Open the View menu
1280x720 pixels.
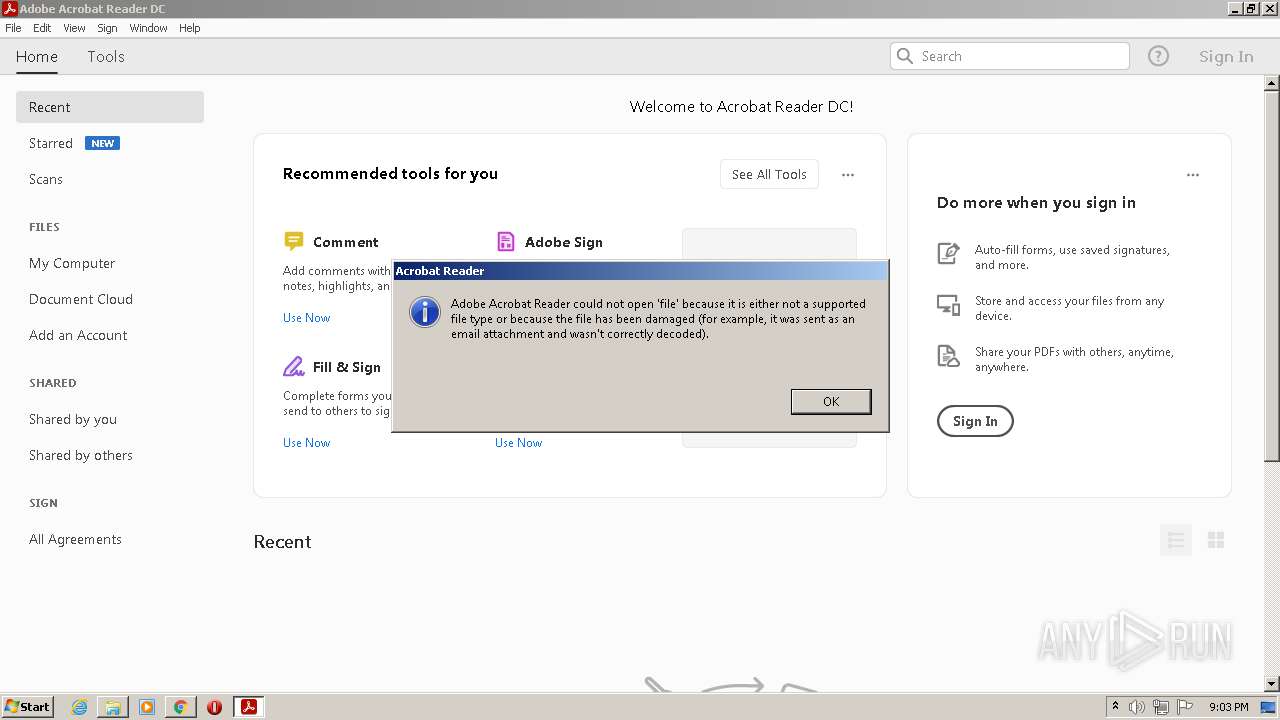click(74, 28)
